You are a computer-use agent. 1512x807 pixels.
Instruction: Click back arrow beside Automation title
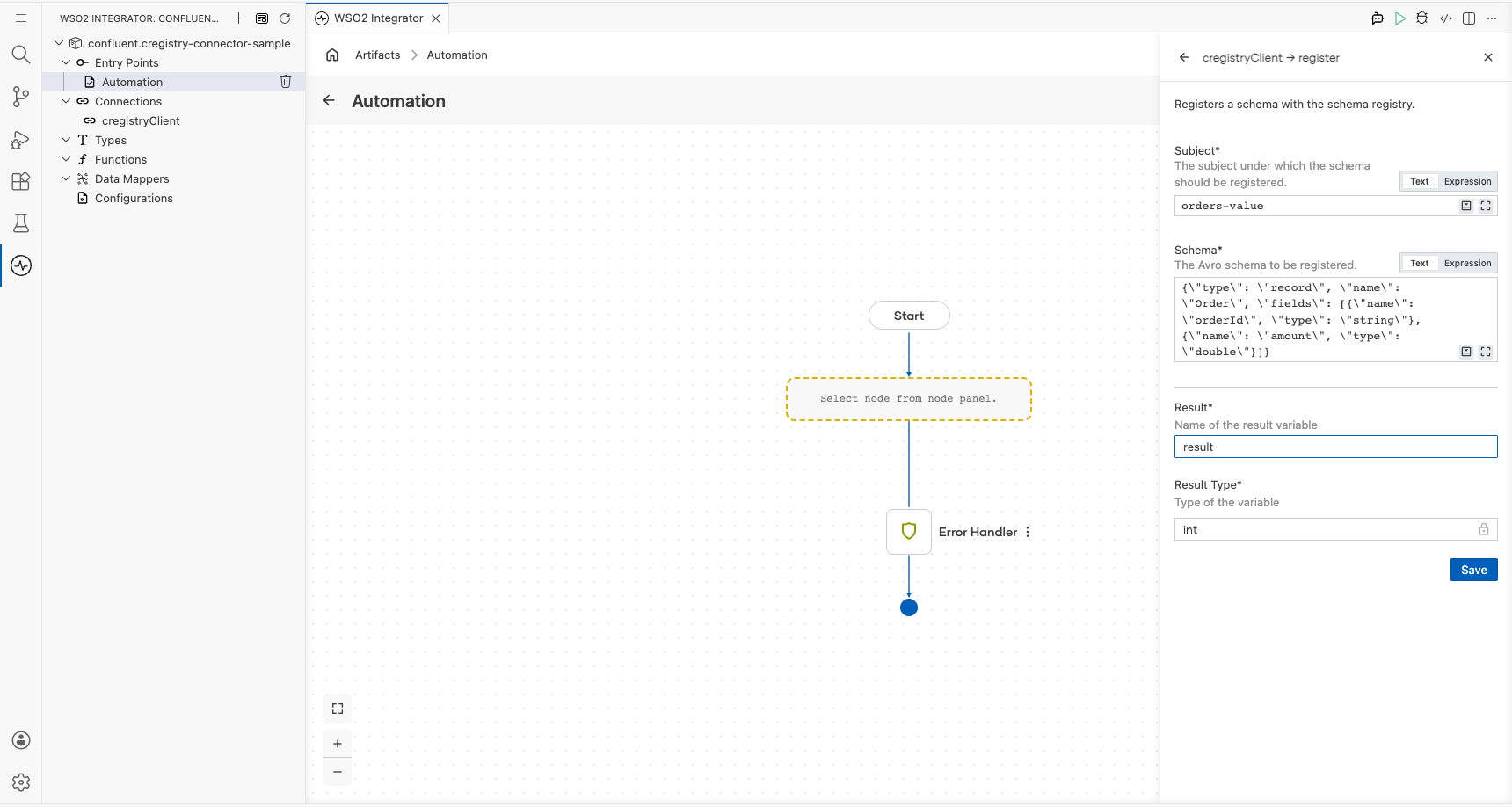(x=329, y=100)
